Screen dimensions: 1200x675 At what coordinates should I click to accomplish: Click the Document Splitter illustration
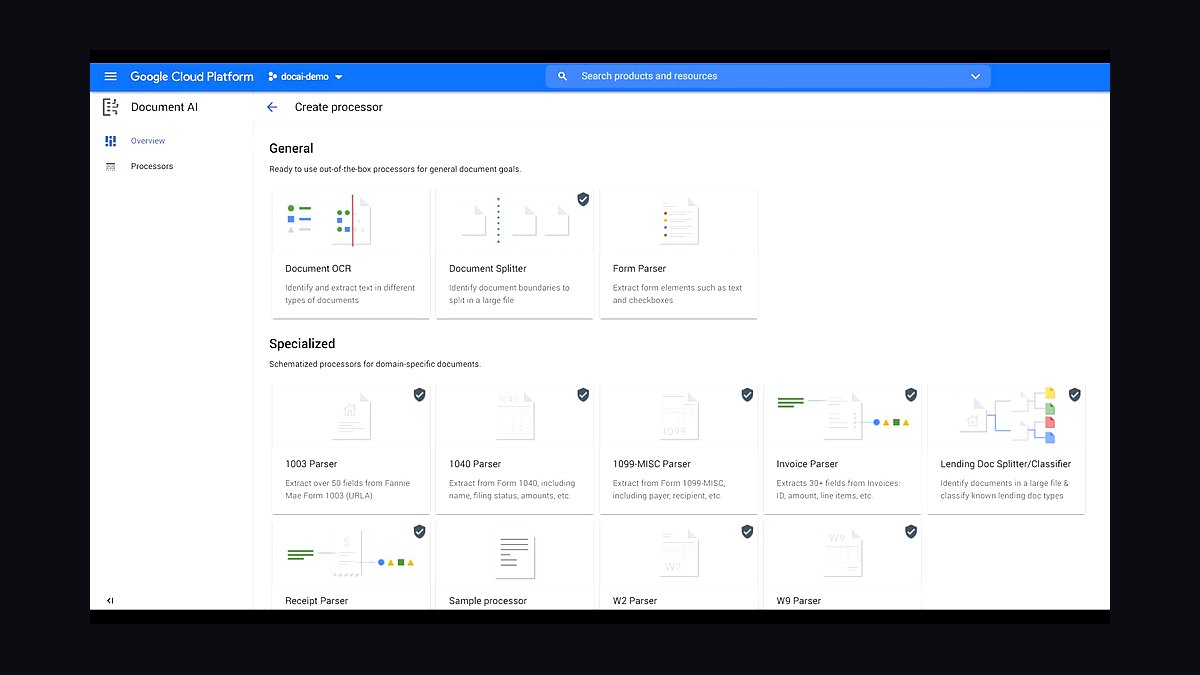[515, 221]
